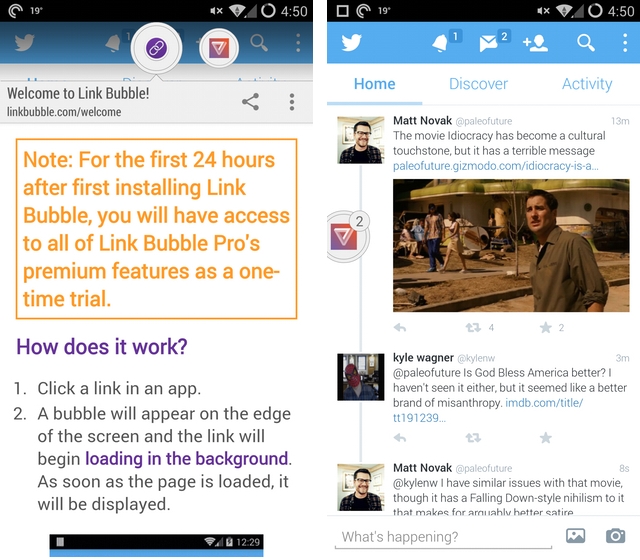Favorite kyle wagner's tweet
Image resolution: width=640 pixels, height=560 pixels.
546,438
